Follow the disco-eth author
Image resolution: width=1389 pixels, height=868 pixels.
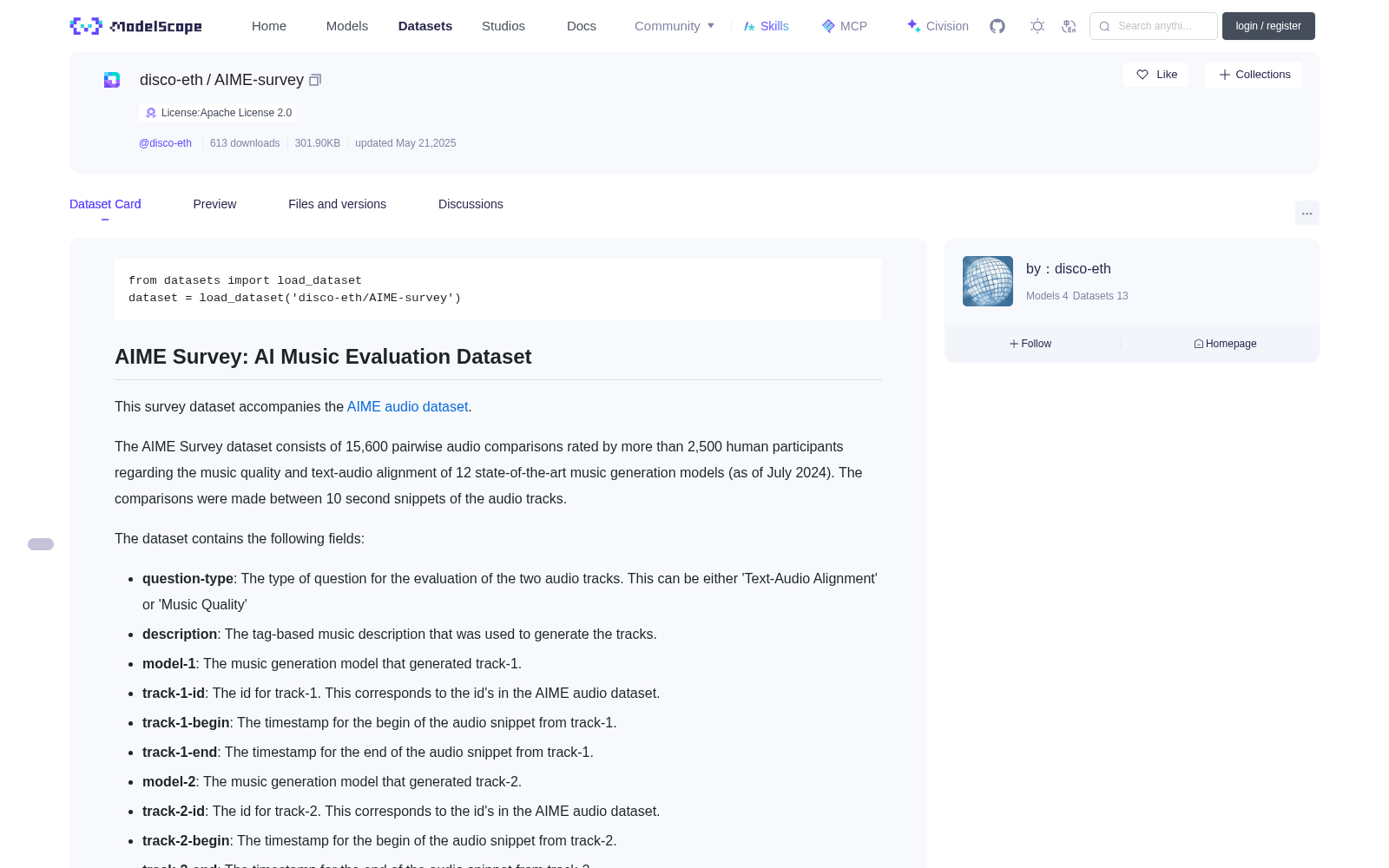[x=1030, y=344]
